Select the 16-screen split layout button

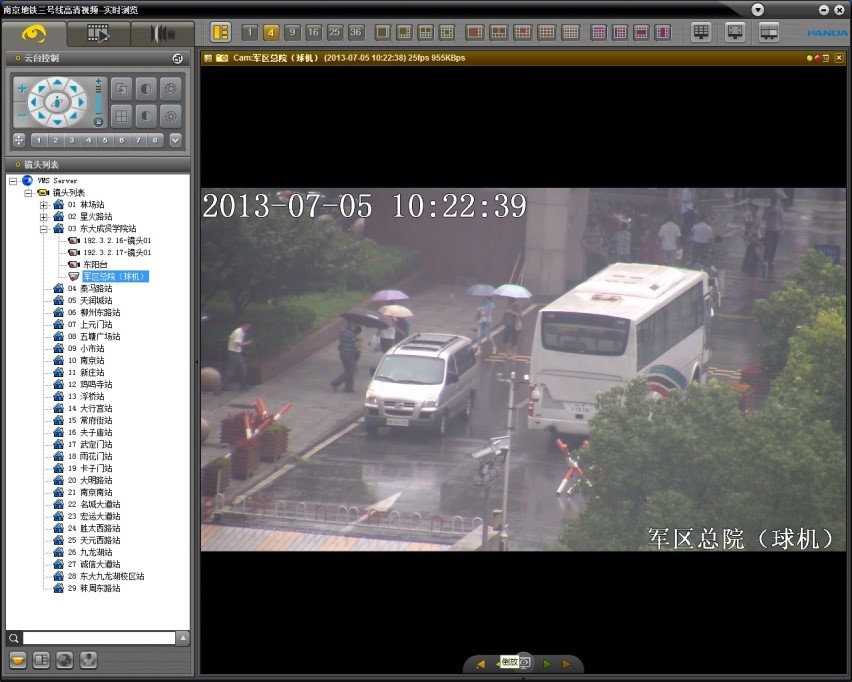(x=313, y=32)
